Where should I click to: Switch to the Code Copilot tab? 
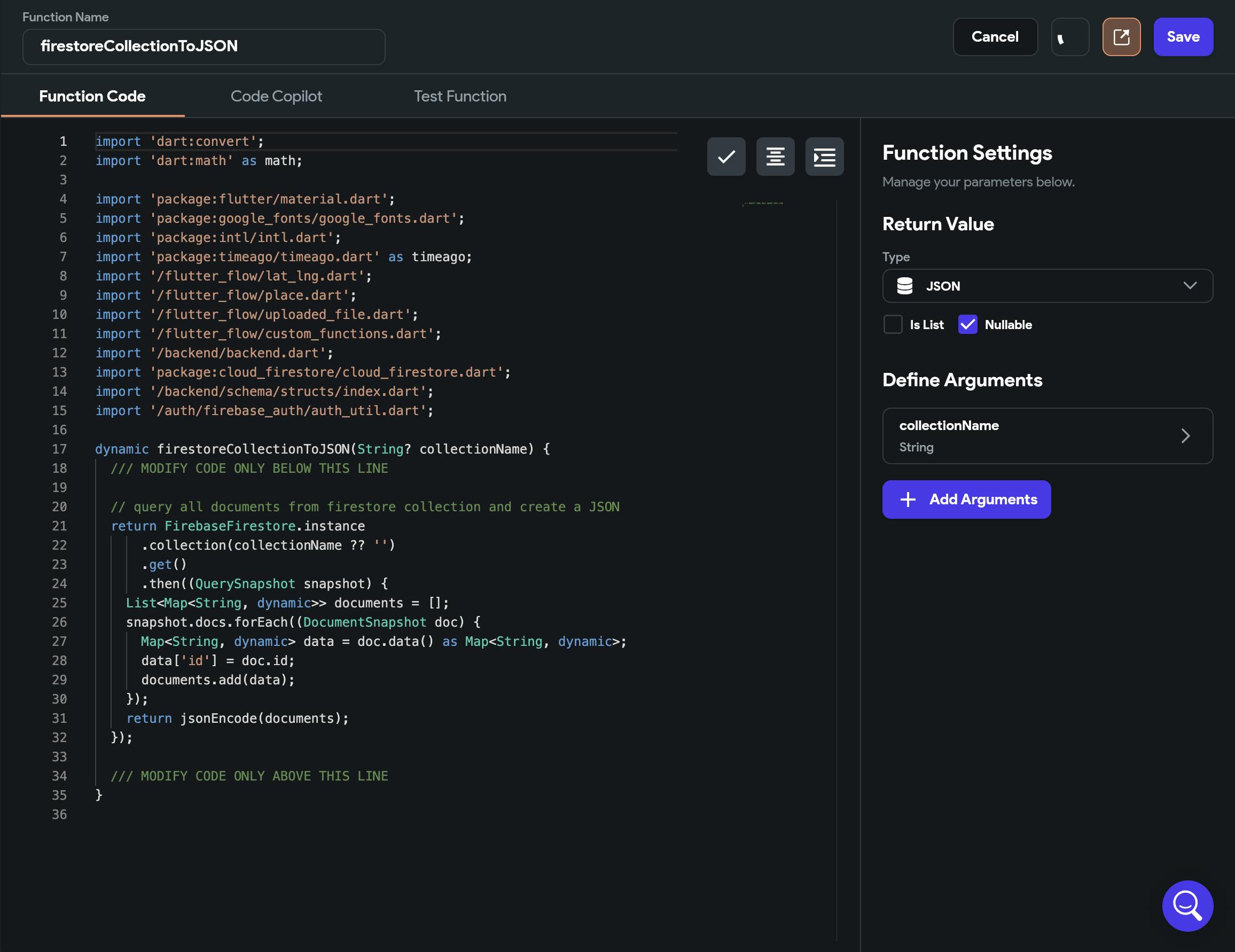[276, 96]
